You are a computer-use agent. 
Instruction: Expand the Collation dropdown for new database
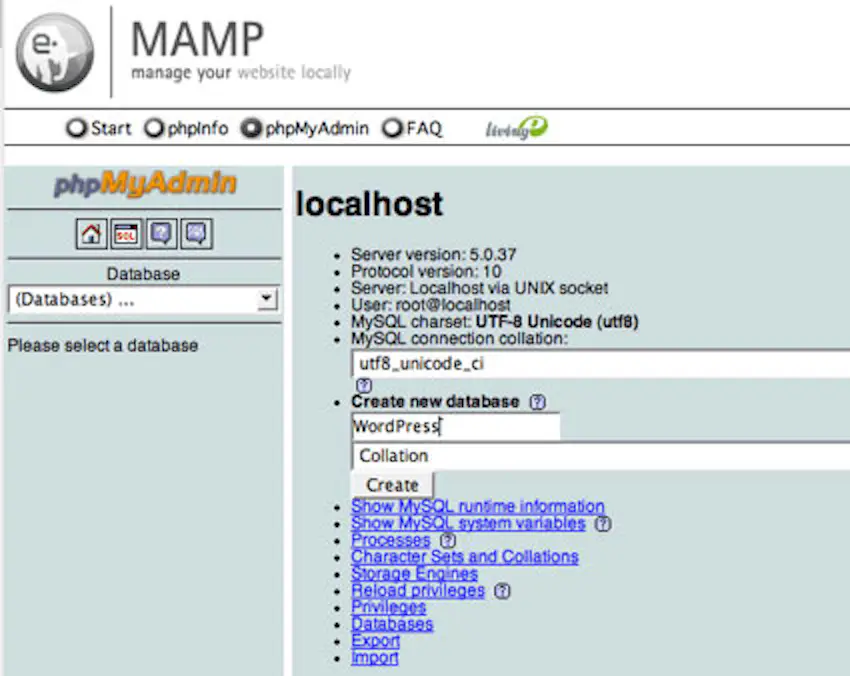600,456
